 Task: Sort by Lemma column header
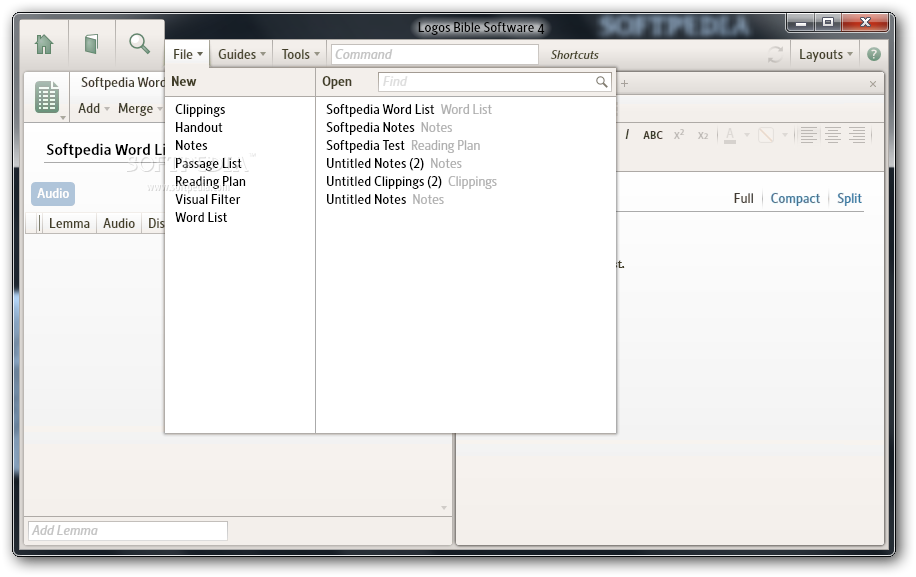[69, 224]
